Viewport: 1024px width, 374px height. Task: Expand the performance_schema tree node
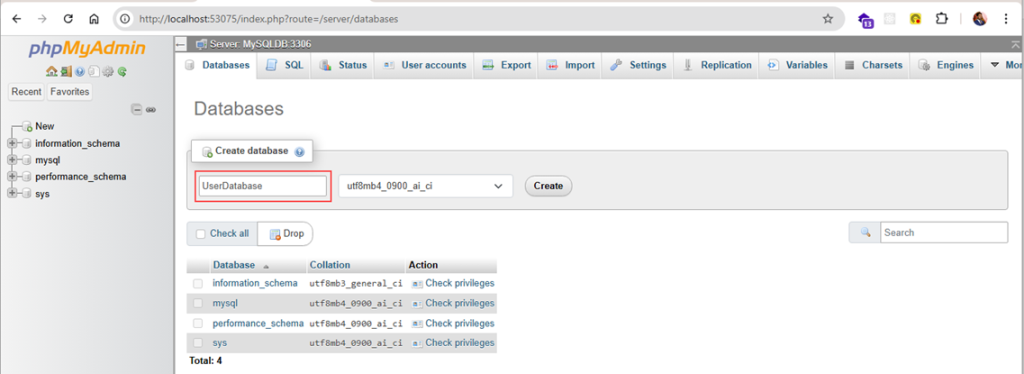[11, 177]
